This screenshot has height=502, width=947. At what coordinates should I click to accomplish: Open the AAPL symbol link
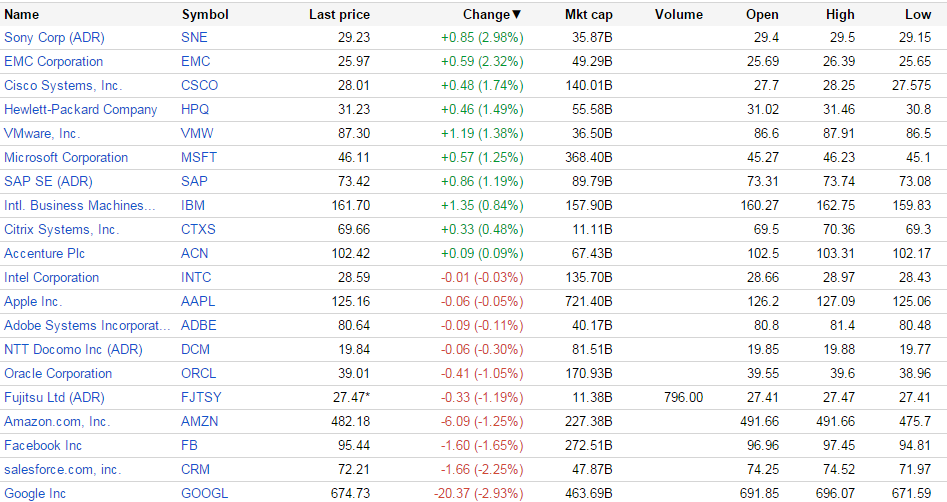click(198, 301)
